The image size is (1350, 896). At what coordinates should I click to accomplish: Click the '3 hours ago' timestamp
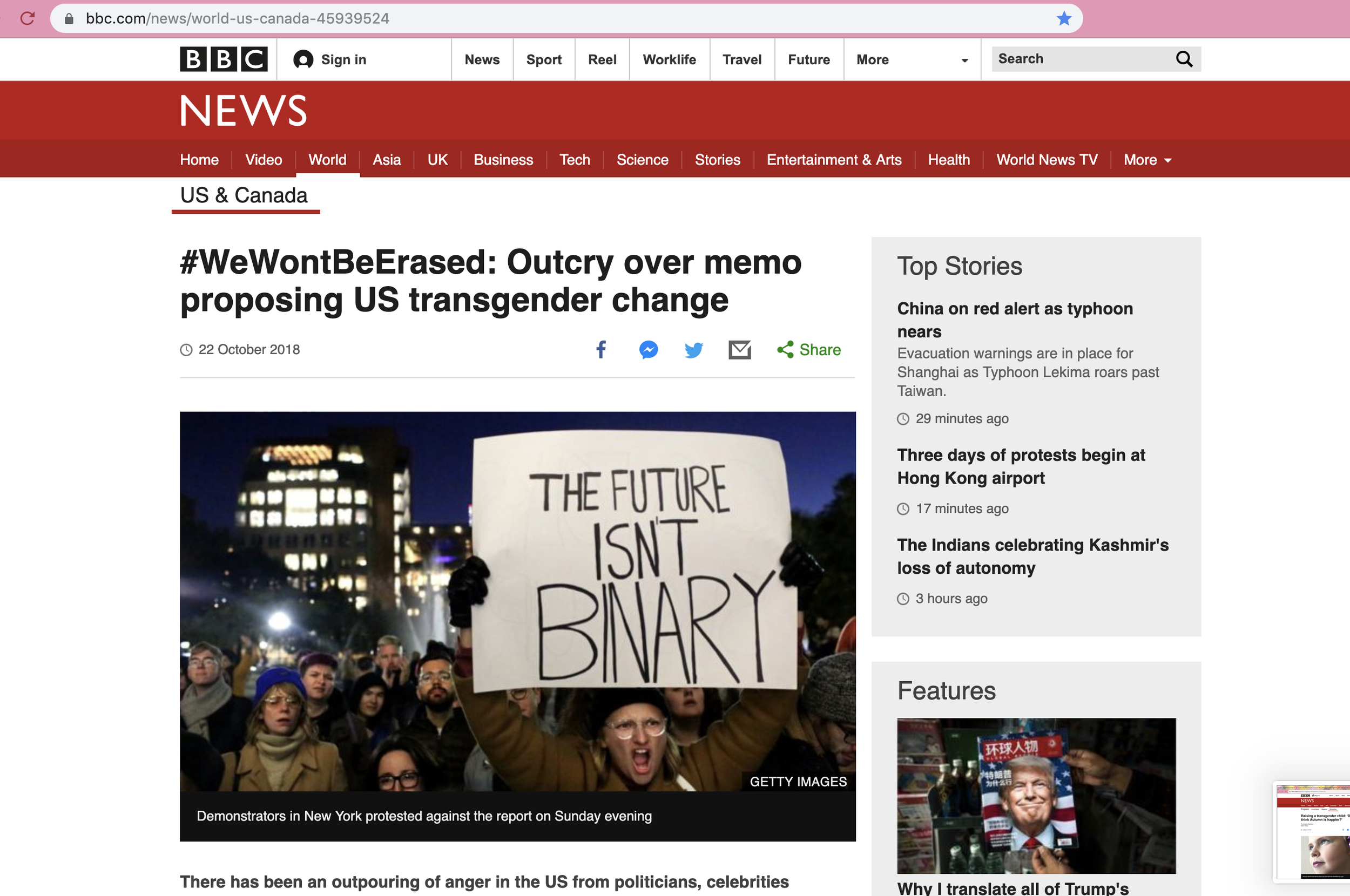click(x=951, y=598)
